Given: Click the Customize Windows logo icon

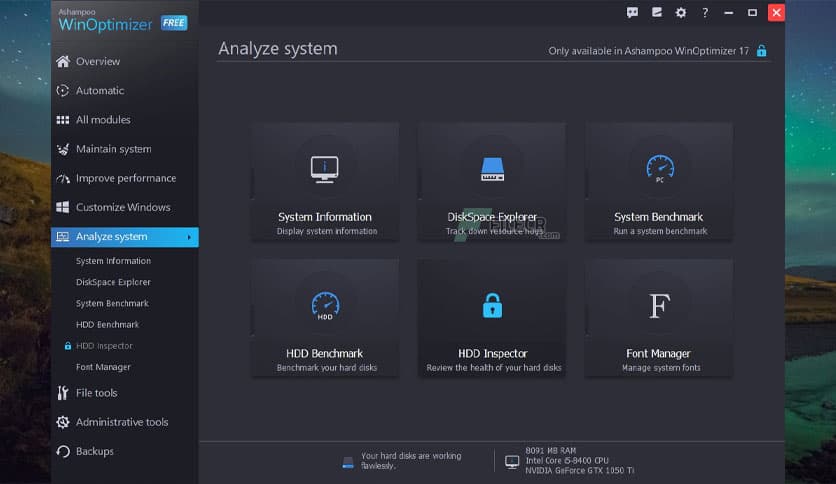Looking at the screenshot, I should (63, 207).
